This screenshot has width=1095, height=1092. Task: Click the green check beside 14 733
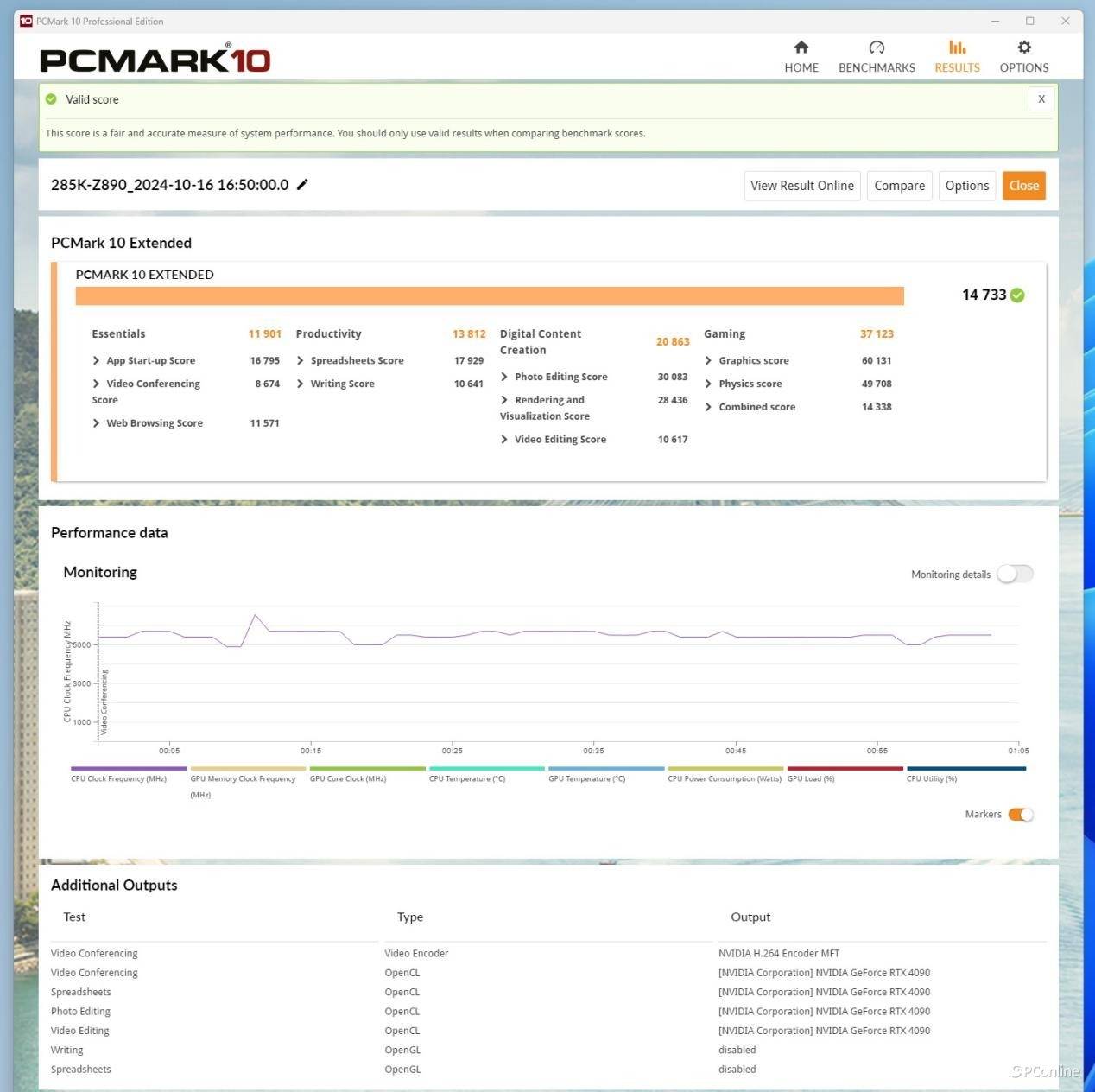(1017, 295)
